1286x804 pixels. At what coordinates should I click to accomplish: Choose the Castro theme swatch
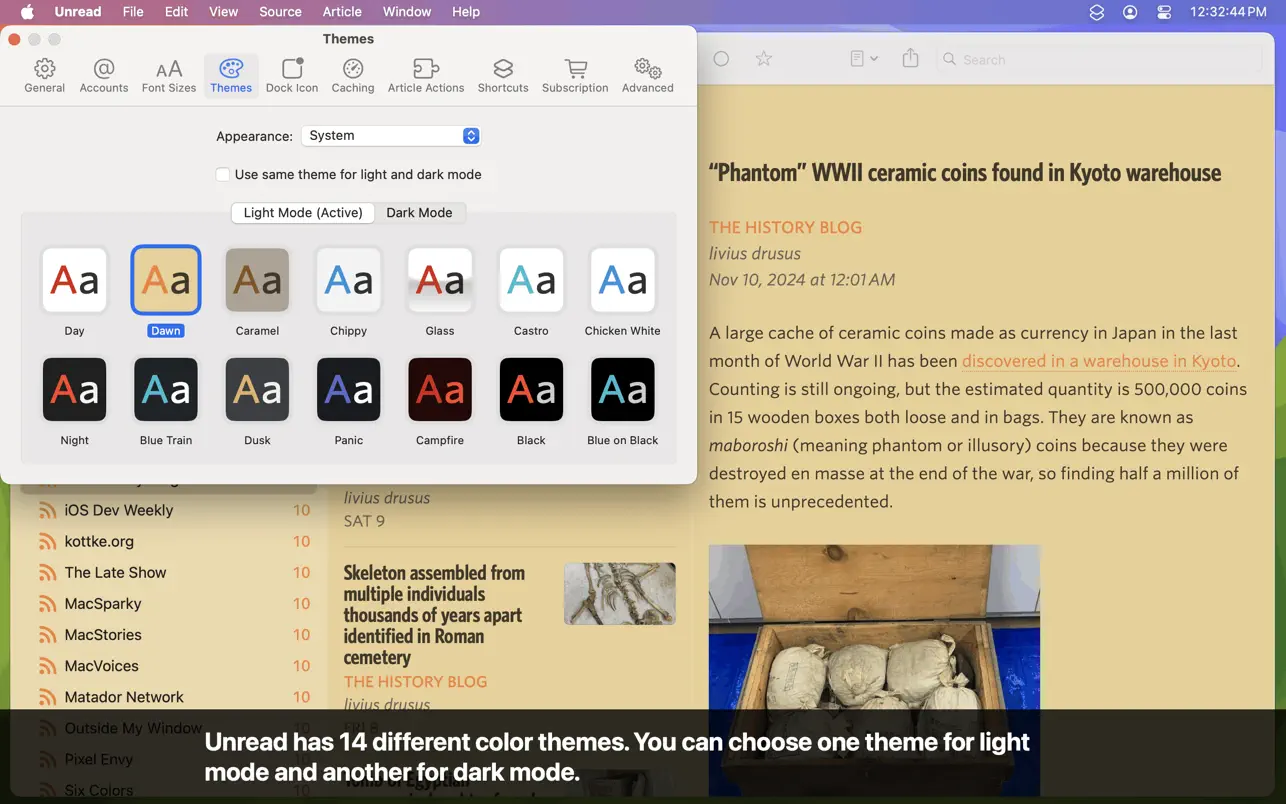click(x=531, y=280)
